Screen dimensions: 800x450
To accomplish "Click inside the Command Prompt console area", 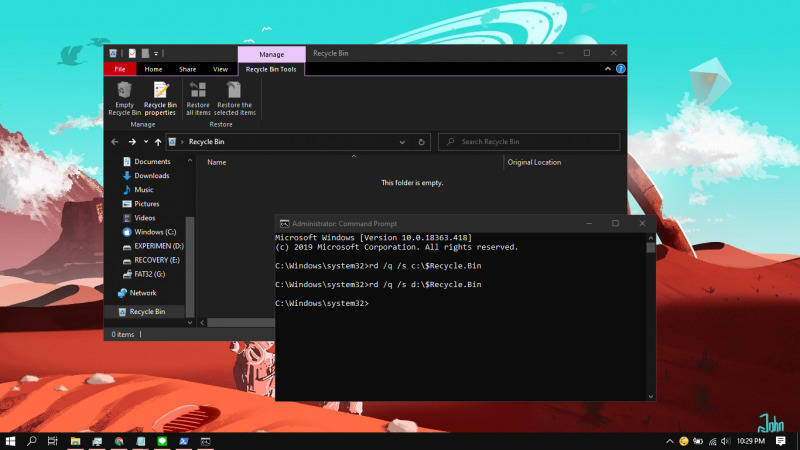I will pyautogui.click(x=460, y=316).
